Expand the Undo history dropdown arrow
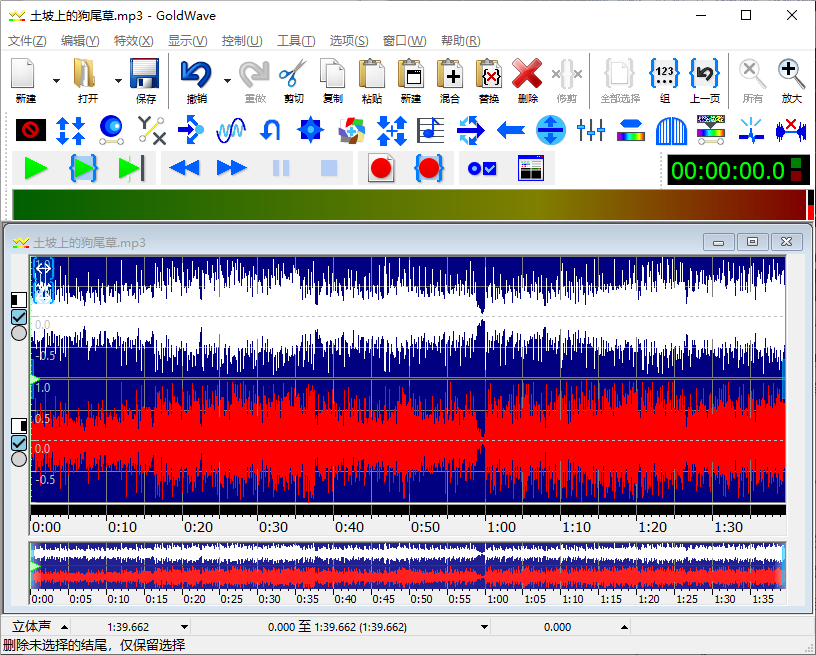Viewport: 816px width, 655px height. (x=227, y=81)
